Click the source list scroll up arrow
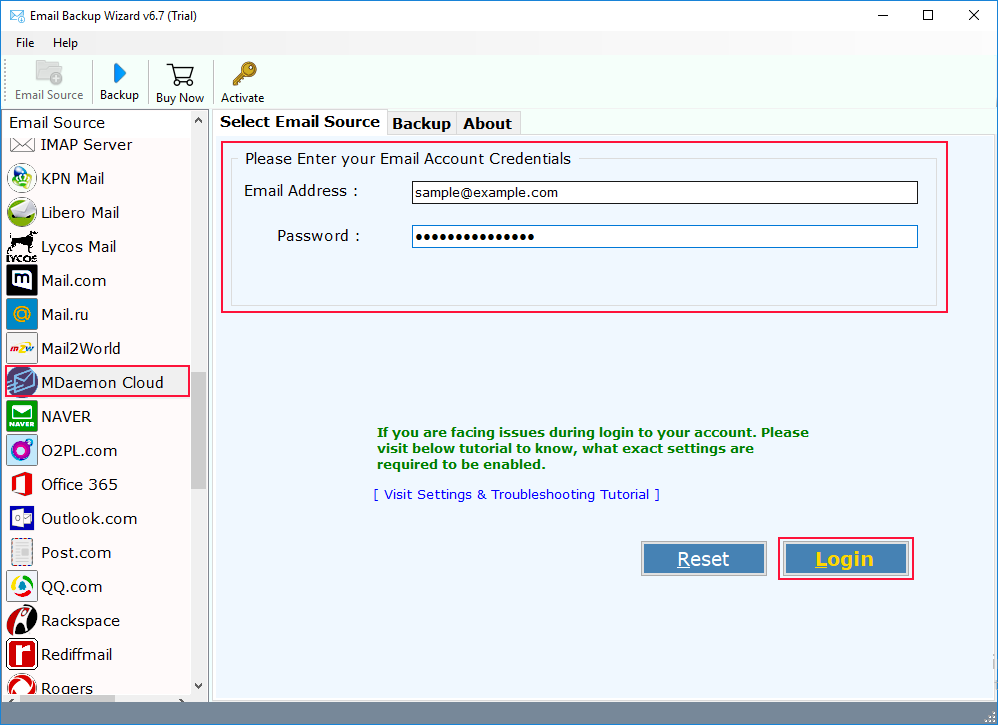This screenshot has width=998, height=725. (x=199, y=120)
